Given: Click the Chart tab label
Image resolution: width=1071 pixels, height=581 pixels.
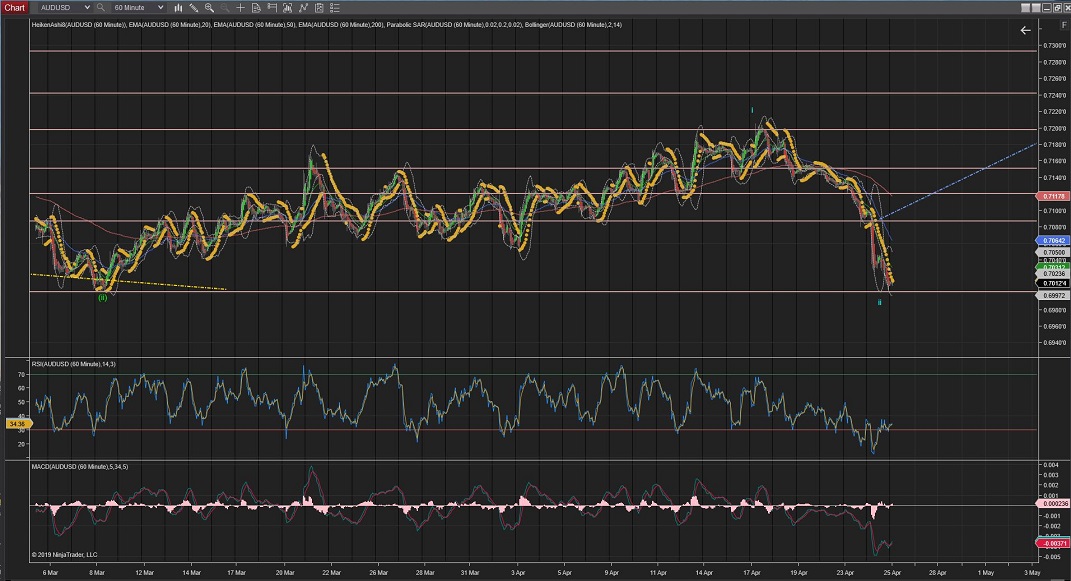Looking at the screenshot, I should coord(14,7).
